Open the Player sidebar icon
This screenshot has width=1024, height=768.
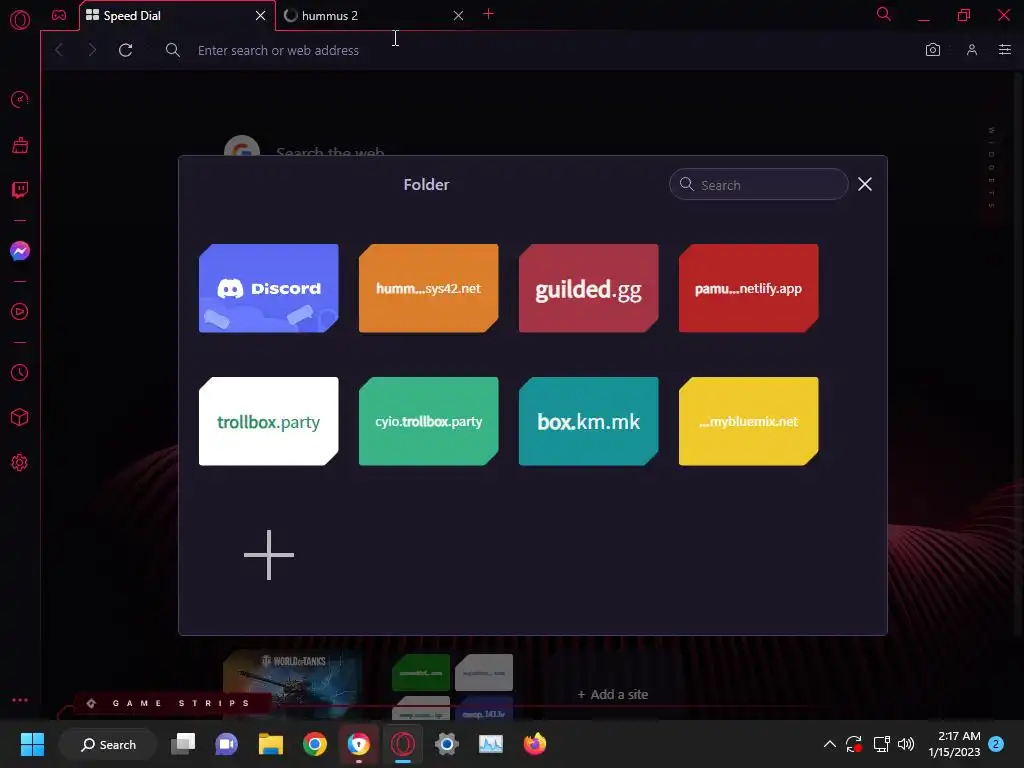point(20,312)
